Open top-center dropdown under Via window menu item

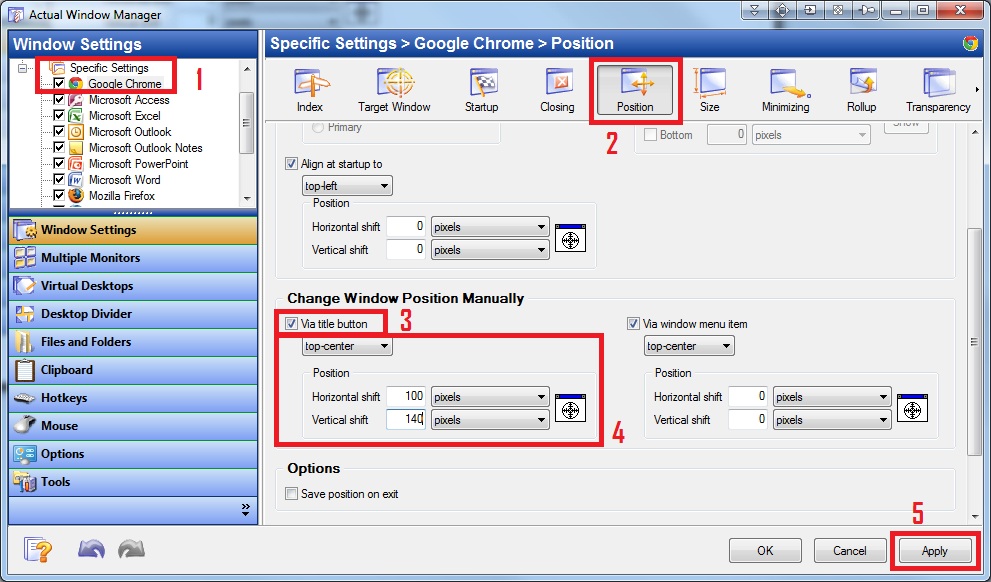pyautogui.click(x=689, y=346)
